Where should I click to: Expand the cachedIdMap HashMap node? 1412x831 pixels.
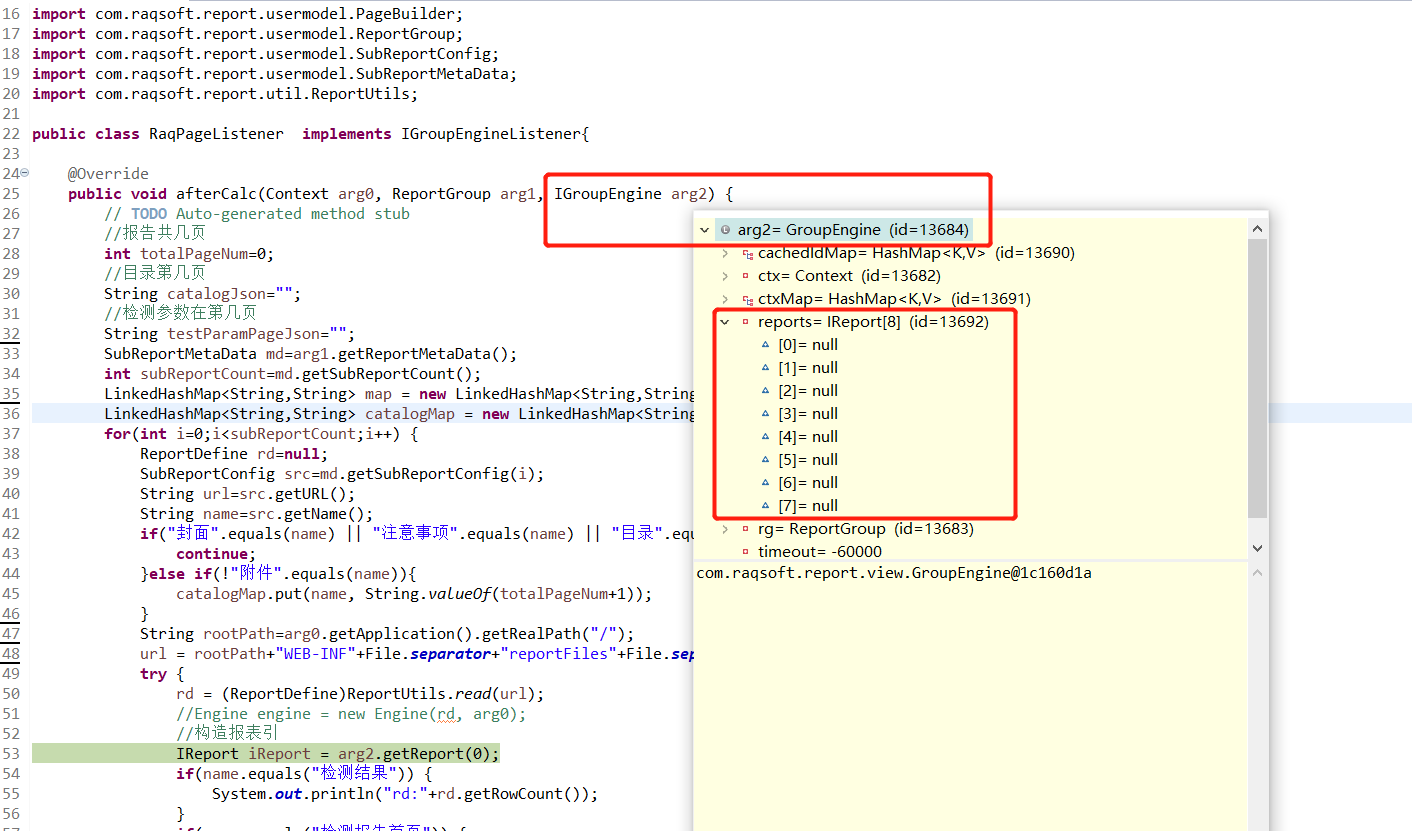click(725, 253)
